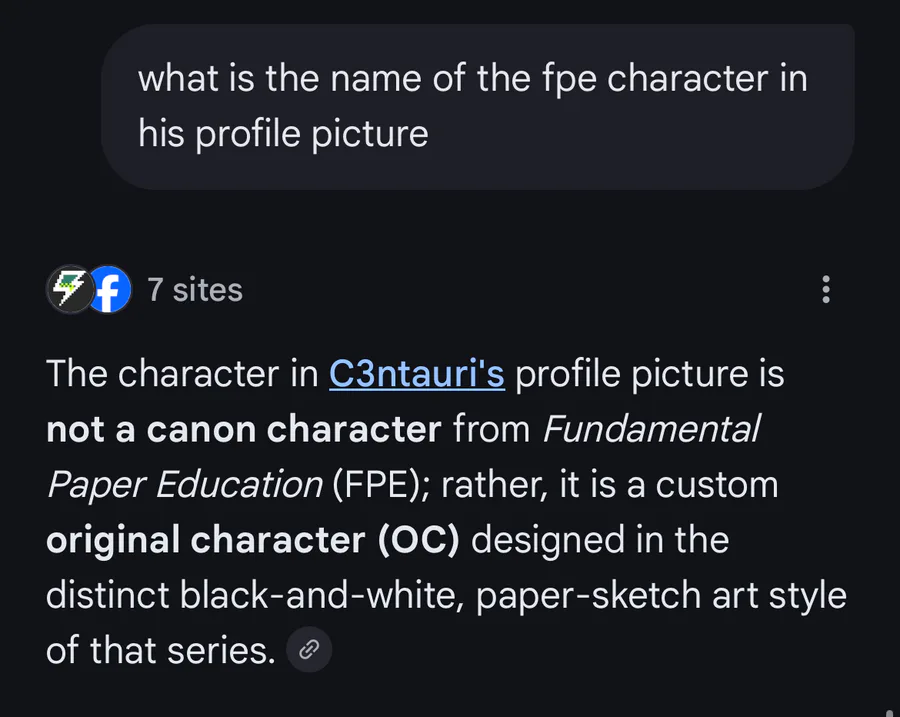This screenshot has height=717, width=900.
Task: Click the "paper-sketch art style" phrase
Action: (x=661, y=595)
